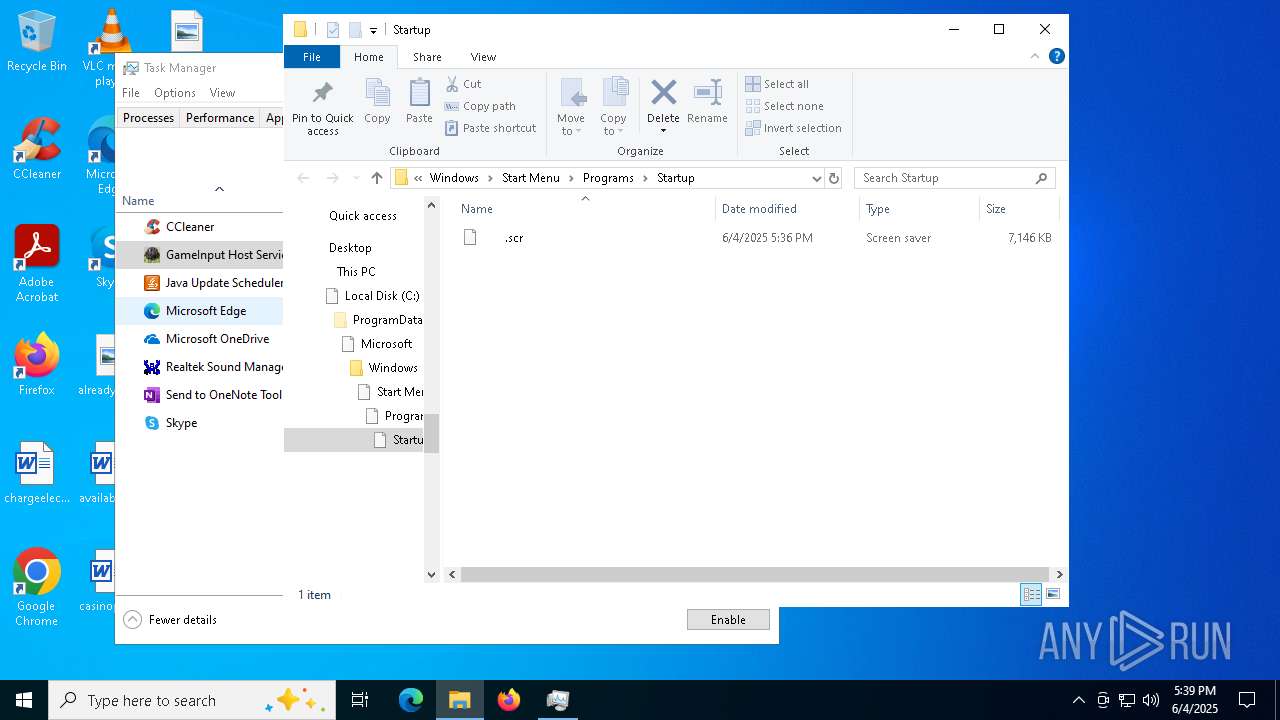Select Quick access in navigation pane
The image size is (1280, 720).
[363, 216]
